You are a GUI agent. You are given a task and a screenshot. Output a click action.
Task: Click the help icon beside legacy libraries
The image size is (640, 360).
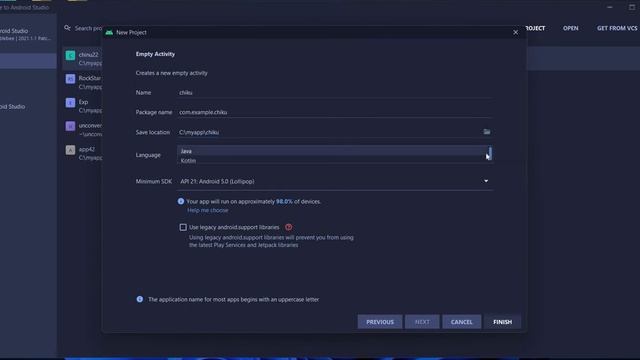click(x=289, y=227)
